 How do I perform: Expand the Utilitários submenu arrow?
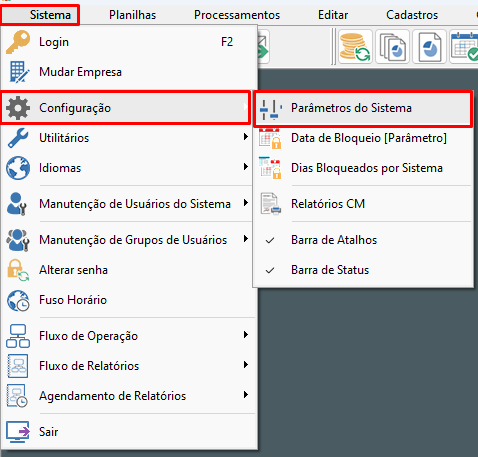(246, 137)
